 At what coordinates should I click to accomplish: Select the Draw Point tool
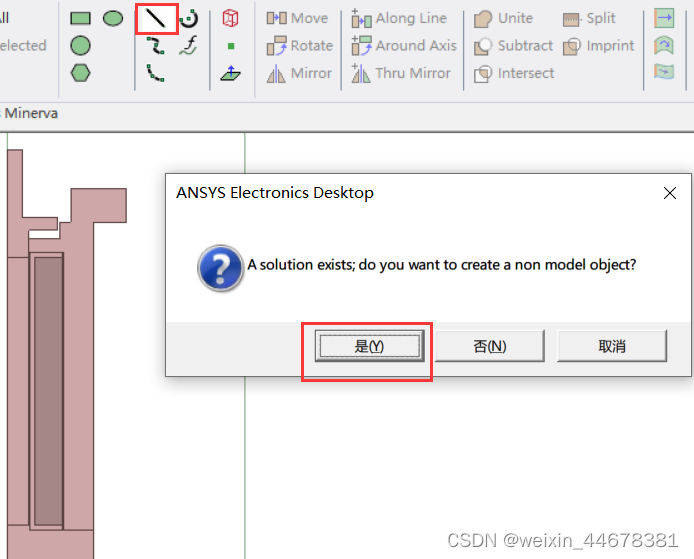click(x=231, y=46)
